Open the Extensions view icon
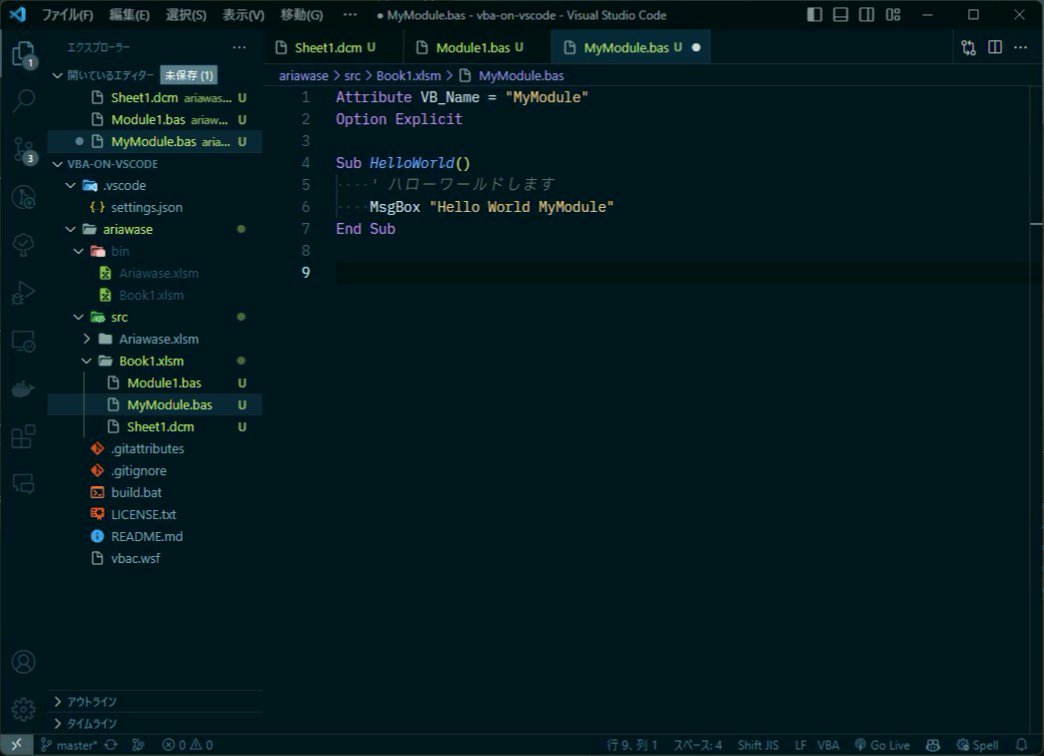 click(x=23, y=437)
